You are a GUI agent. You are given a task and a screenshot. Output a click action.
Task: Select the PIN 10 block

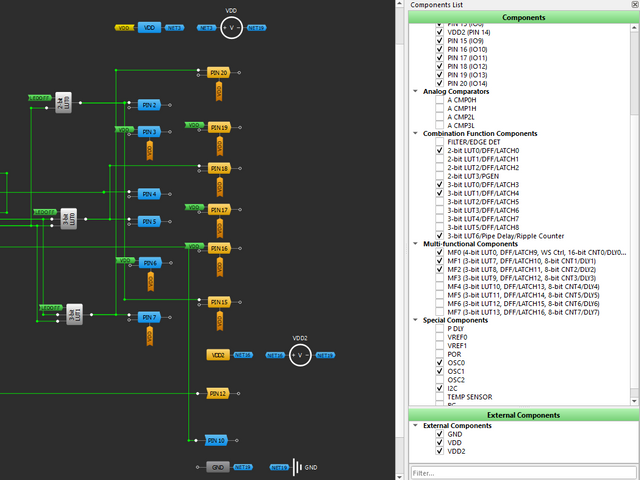click(216, 440)
